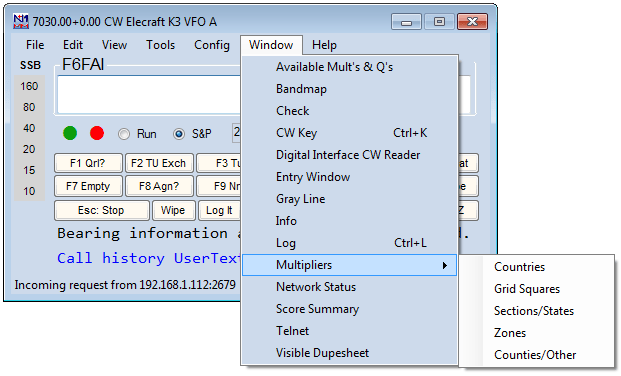Open the View menu
This screenshot has height=376, width=621.
(x=114, y=45)
